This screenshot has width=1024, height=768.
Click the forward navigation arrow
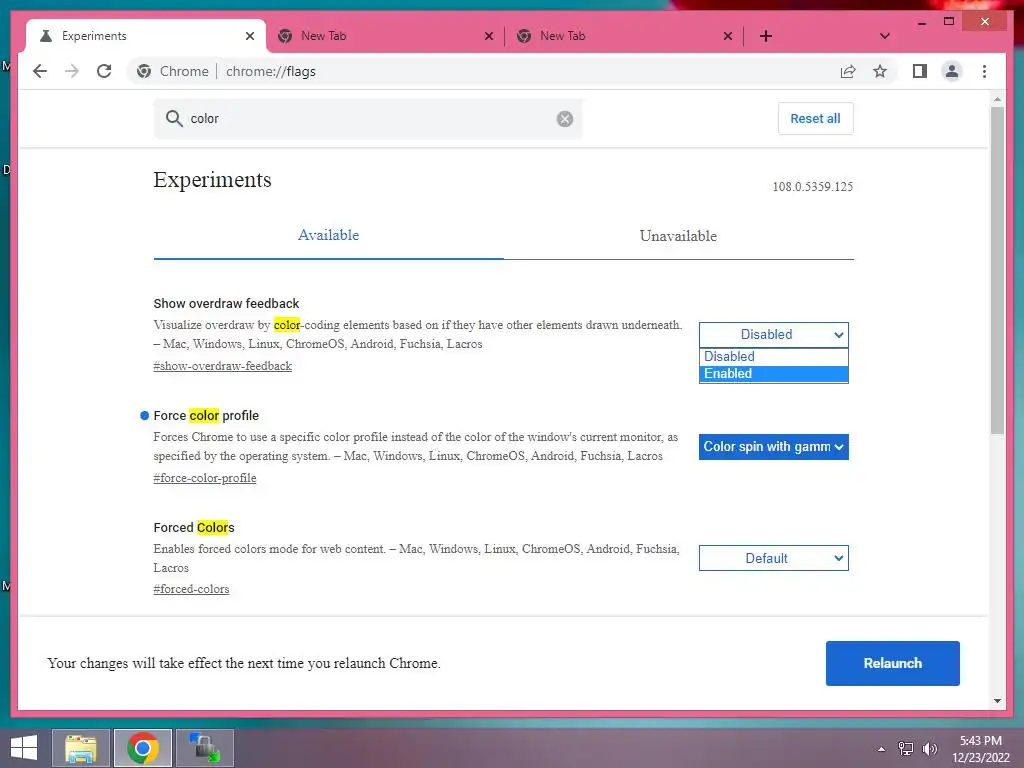click(72, 71)
